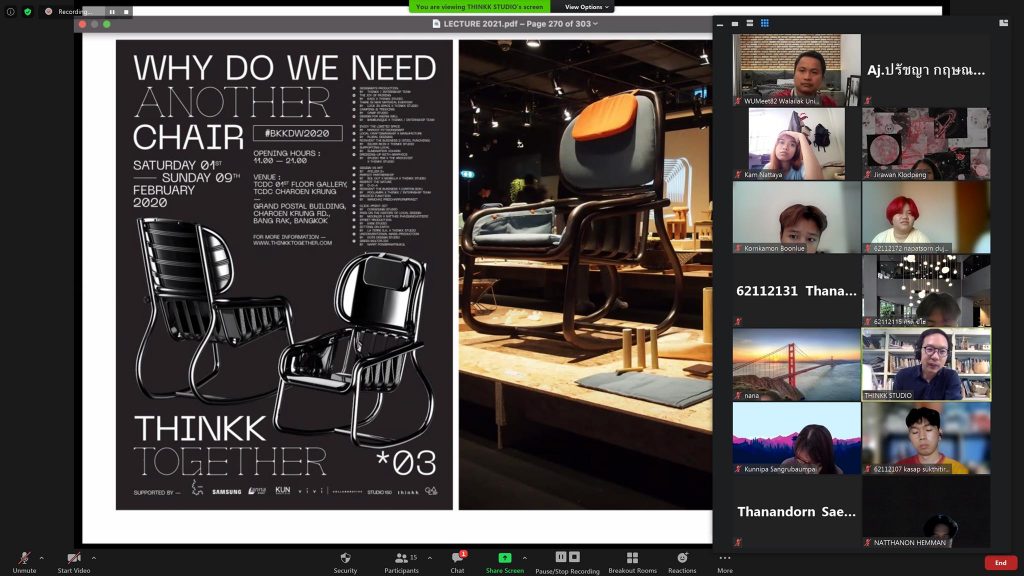Click the red End meeting button
Screen dimensions: 1024x576
tap(1000, 562)
